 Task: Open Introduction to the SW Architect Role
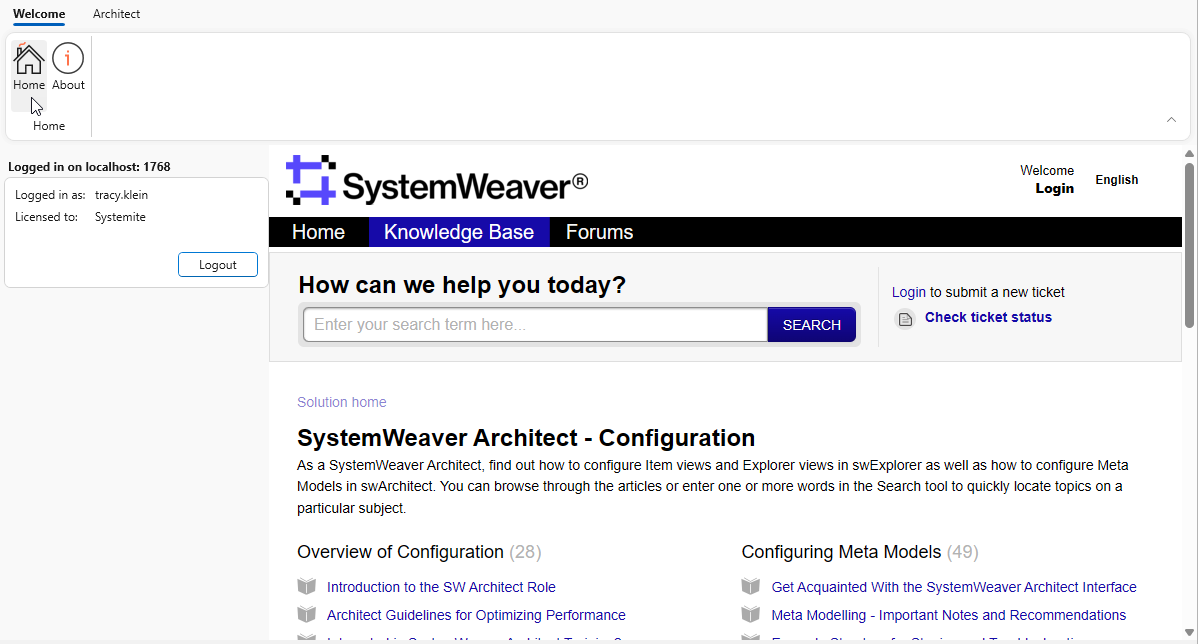click(x=441, y=587)
